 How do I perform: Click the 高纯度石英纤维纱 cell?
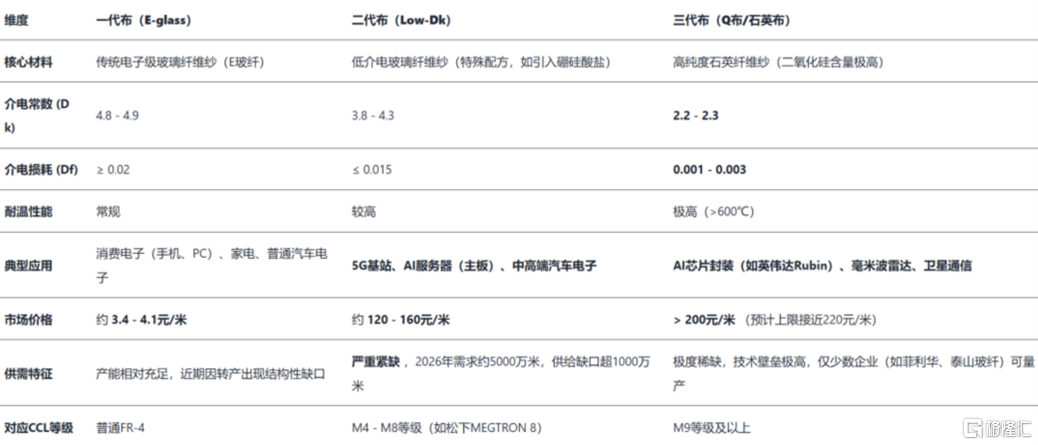[x=778, y=63]
